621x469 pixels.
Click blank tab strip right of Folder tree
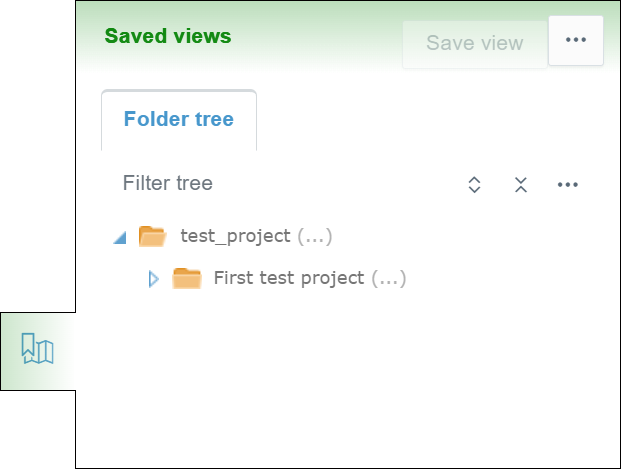tap(430, 120)
